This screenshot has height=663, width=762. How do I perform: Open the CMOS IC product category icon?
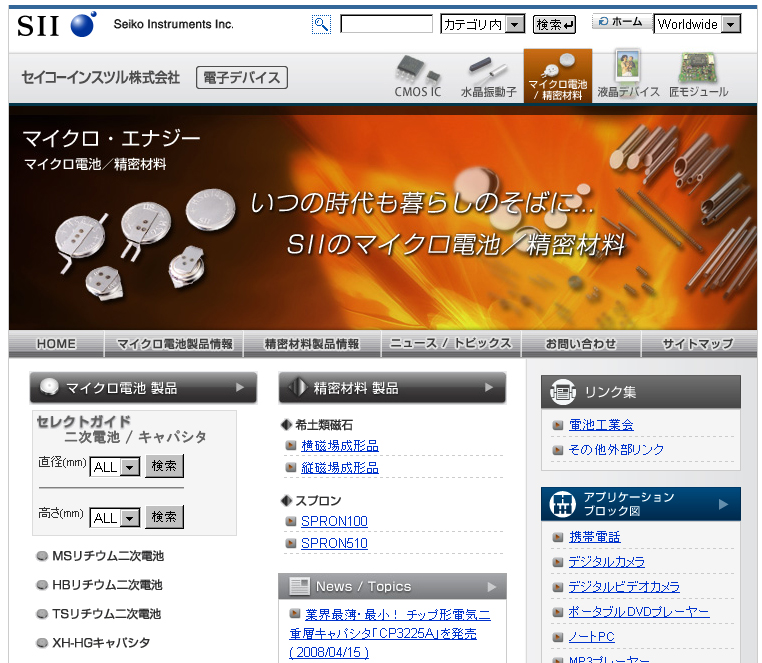coord(417,76)
